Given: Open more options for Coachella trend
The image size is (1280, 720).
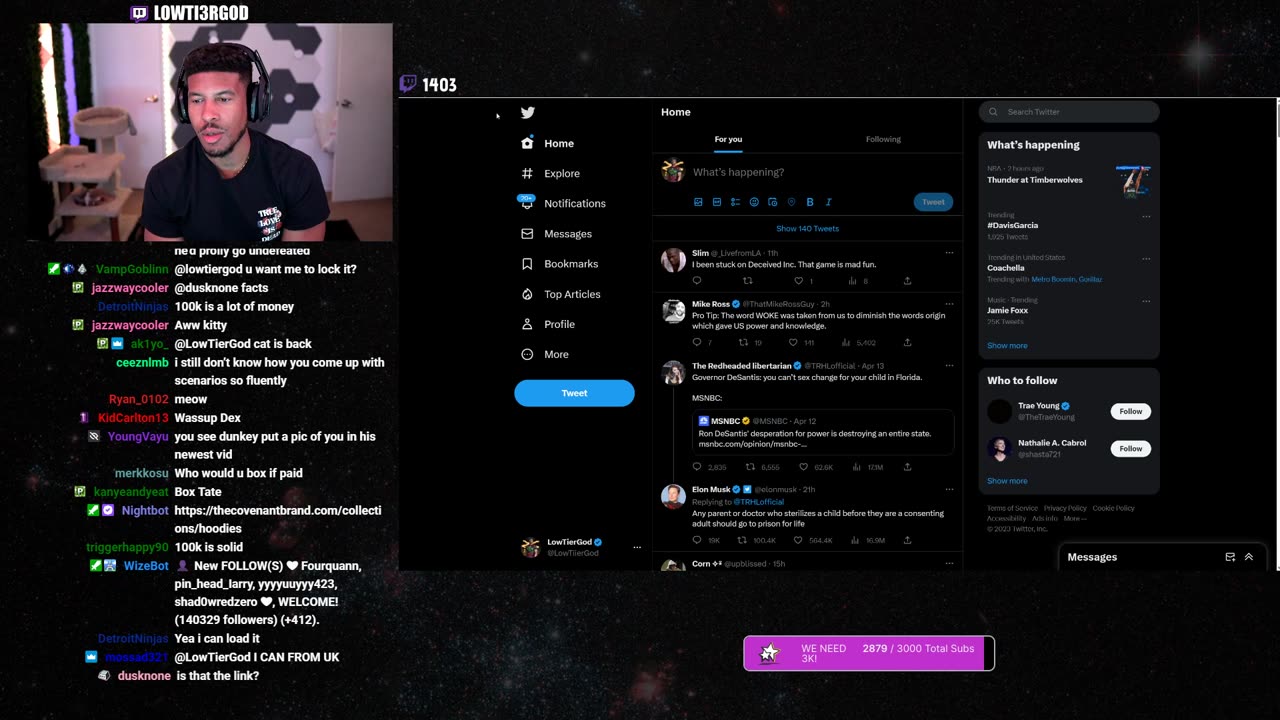Looking at the screenshot, I should pos(1146,258).
